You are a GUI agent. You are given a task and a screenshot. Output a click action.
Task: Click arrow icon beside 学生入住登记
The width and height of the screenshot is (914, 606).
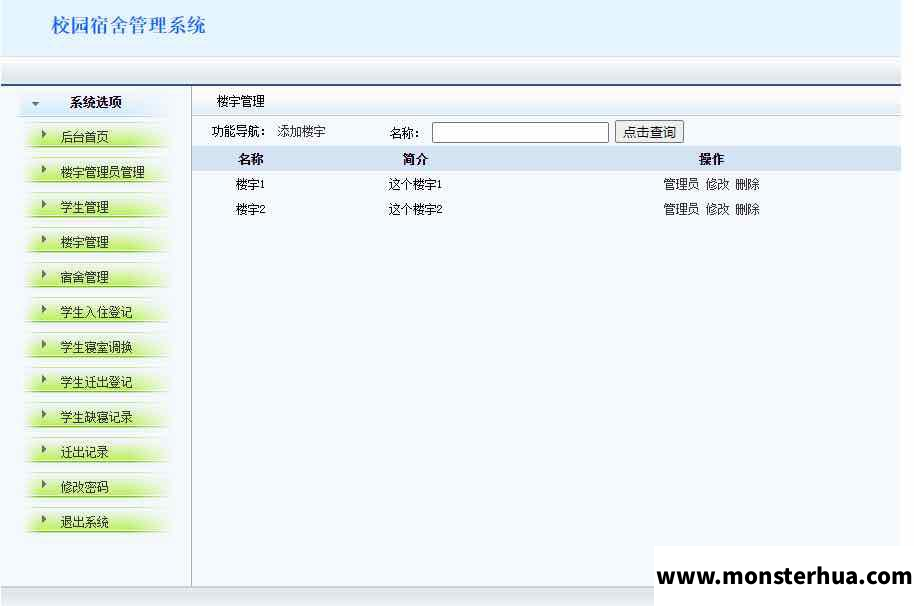pyautogui.click(x=44, y=309)
